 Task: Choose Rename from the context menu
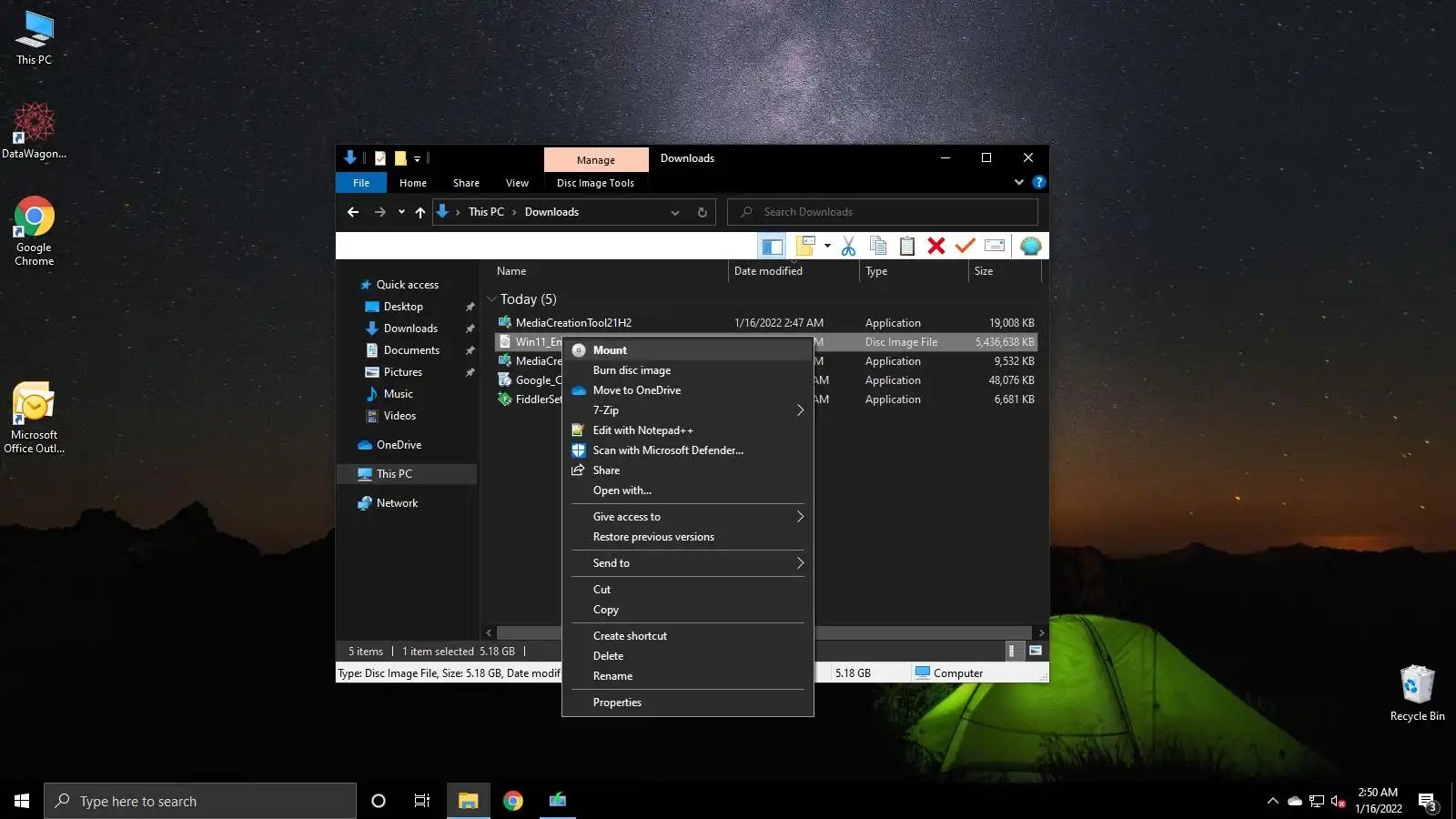687,676
